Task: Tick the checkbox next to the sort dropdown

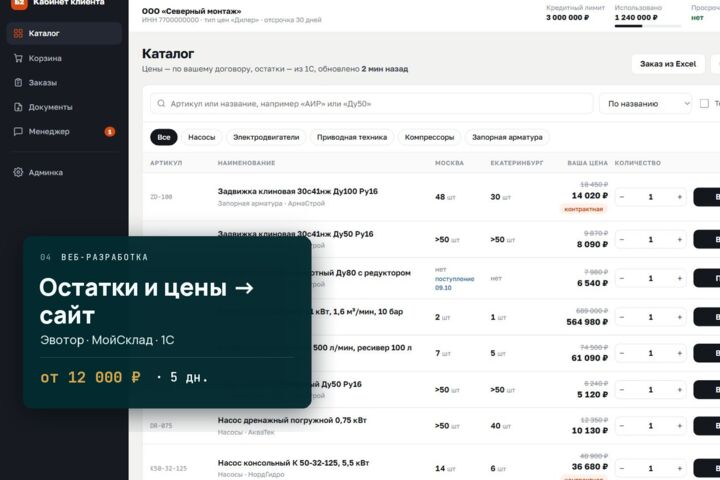Action: coord(704,103)
